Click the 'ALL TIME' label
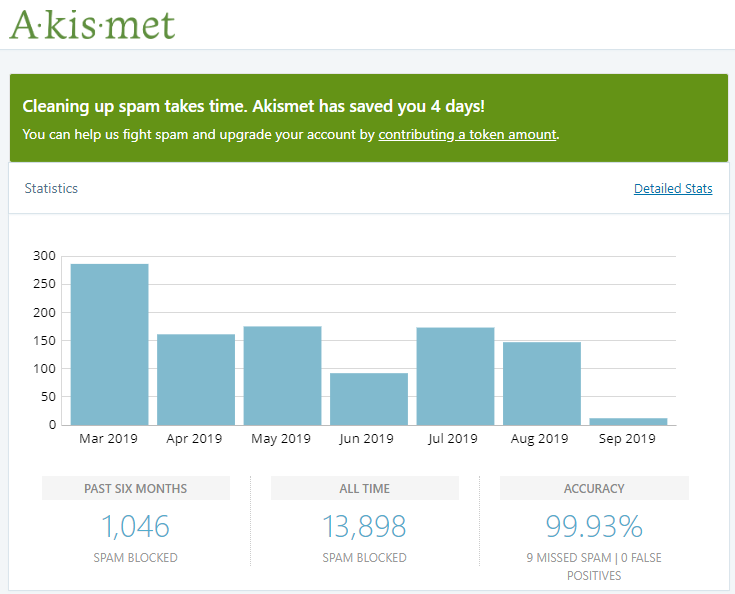Screen dimensions: 735x594 coord(365,489)
